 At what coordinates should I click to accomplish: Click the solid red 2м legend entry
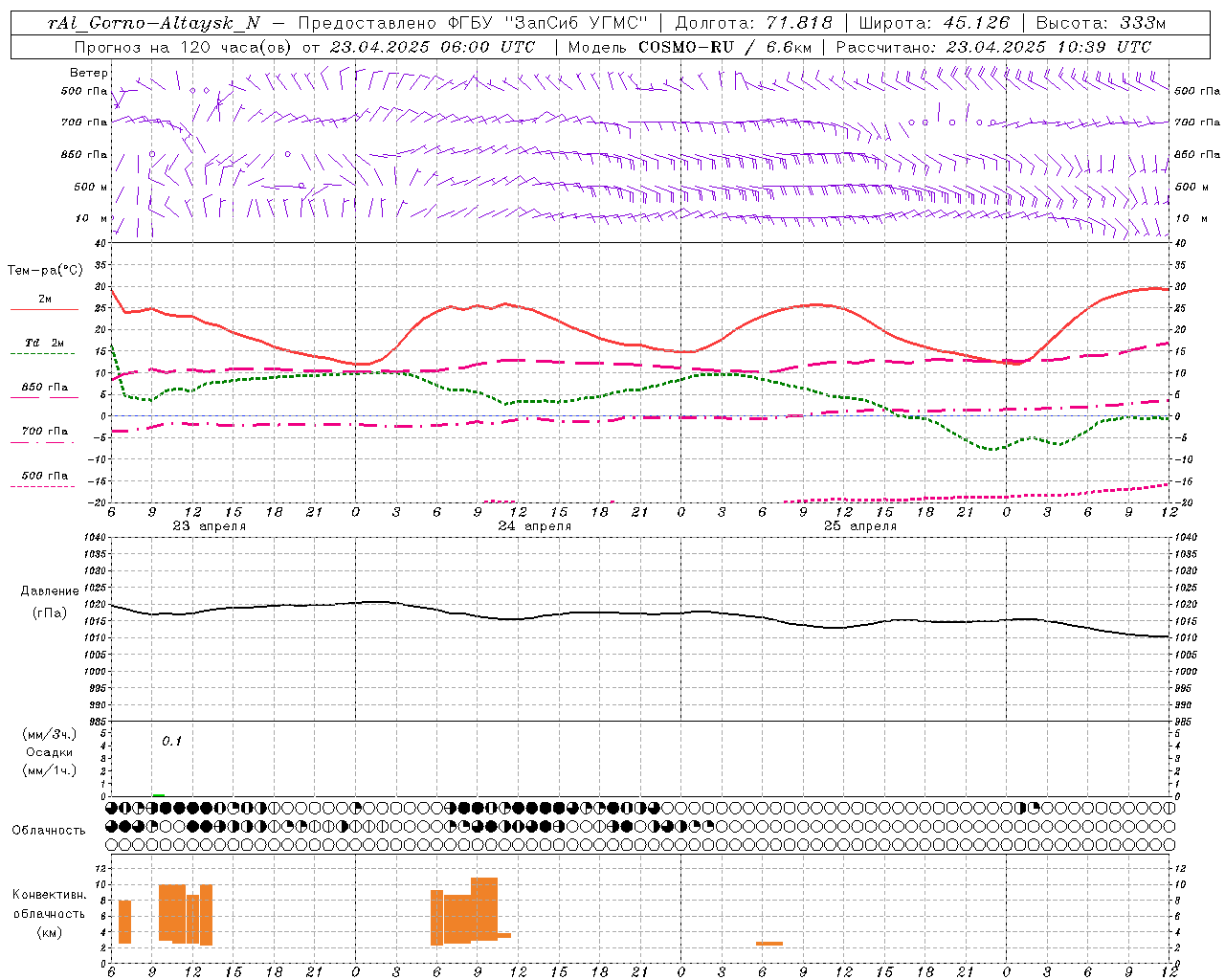click(x=44, y=302)
